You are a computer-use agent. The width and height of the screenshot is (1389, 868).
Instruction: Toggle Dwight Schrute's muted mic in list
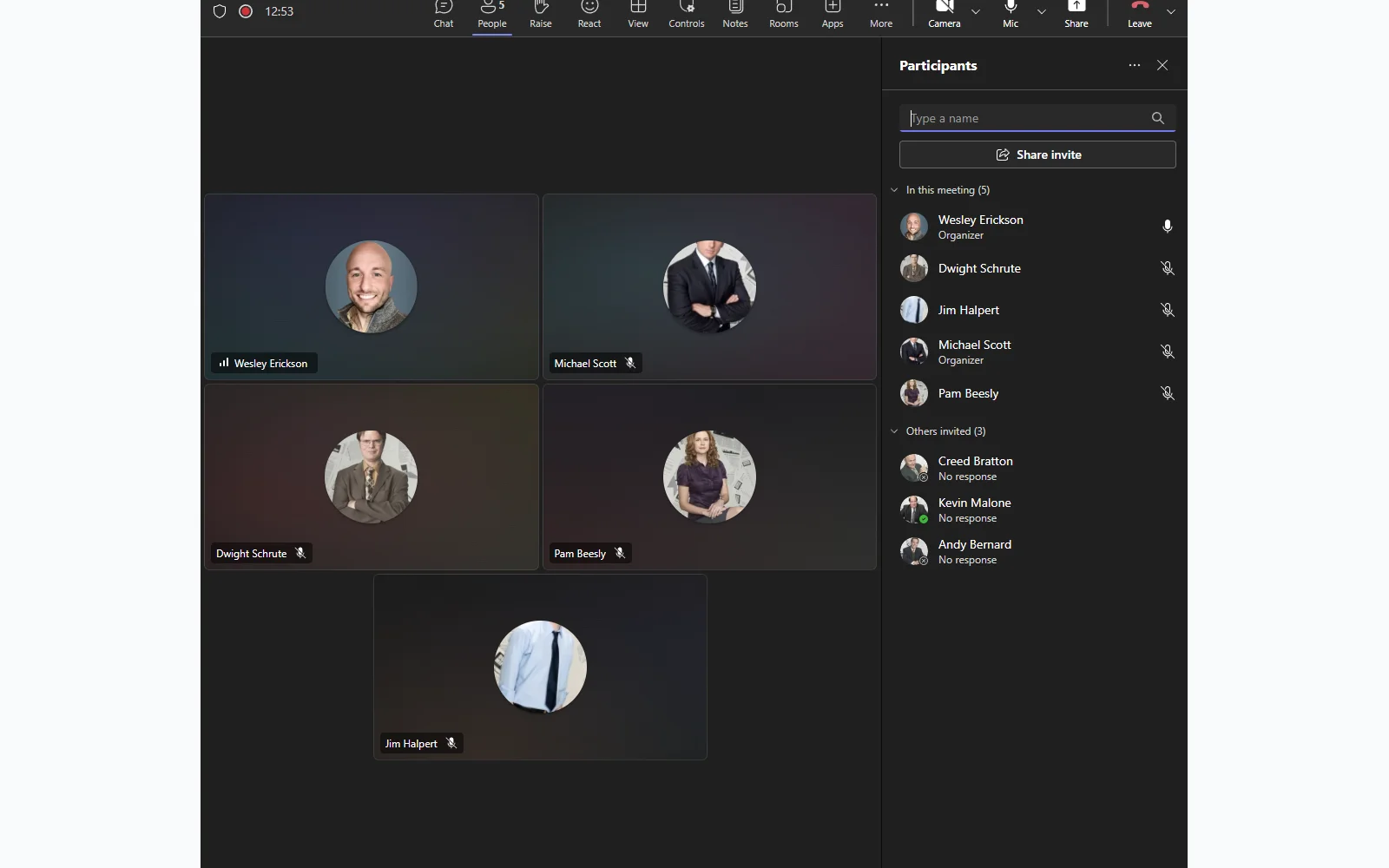pyautogui.click(x=1168, y=268)
